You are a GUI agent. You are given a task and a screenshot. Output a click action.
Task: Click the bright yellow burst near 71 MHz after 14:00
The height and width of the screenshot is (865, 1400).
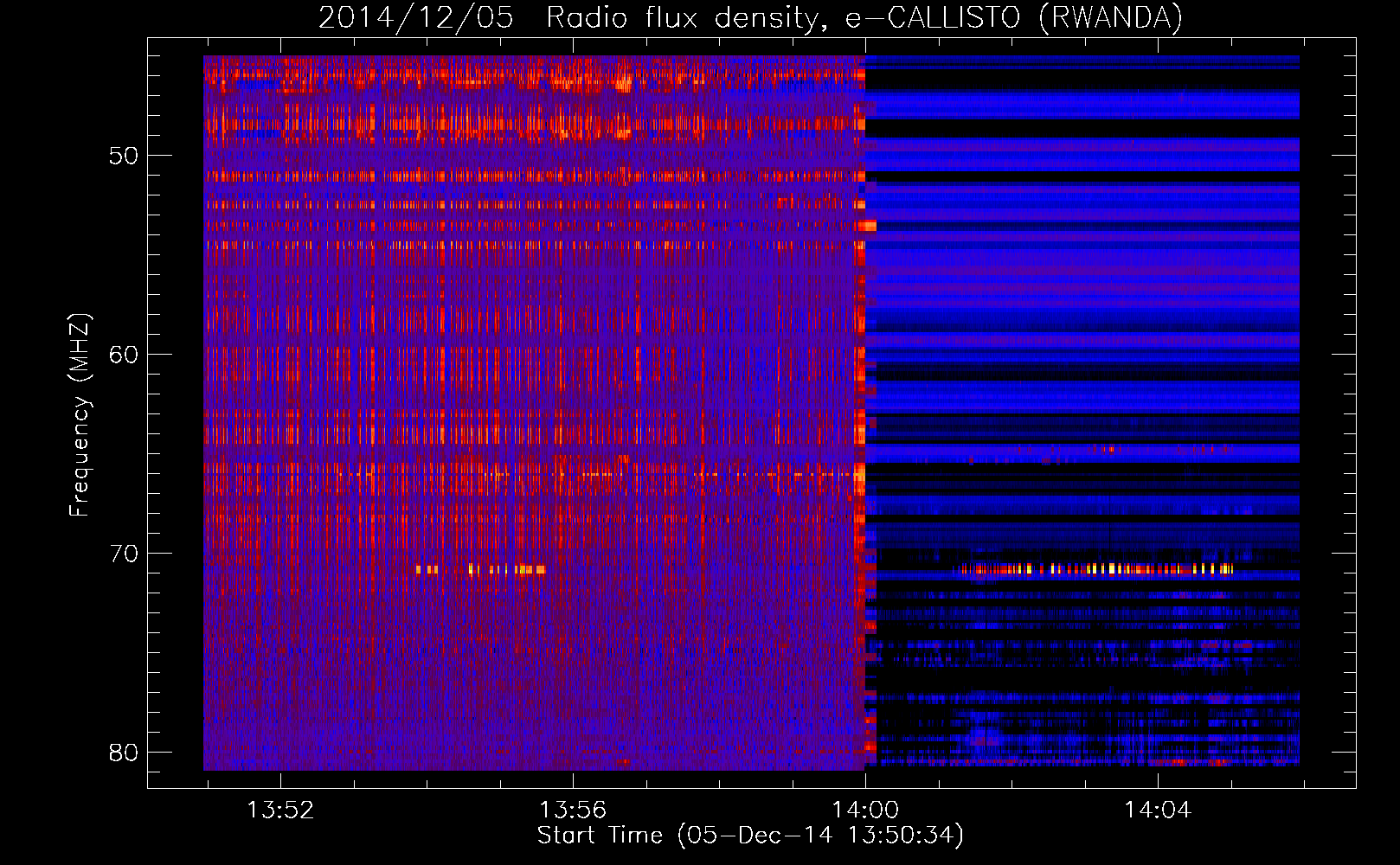point(1095,569)
